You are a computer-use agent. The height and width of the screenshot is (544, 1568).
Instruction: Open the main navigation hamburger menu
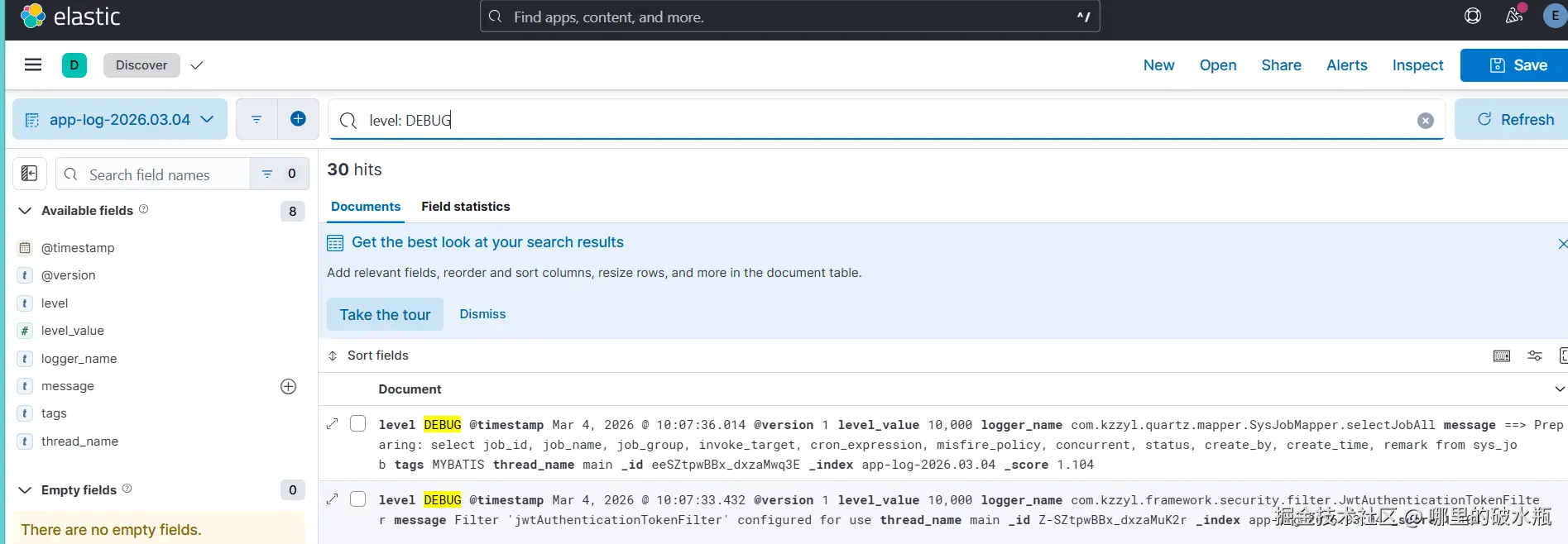pos(33,64)
